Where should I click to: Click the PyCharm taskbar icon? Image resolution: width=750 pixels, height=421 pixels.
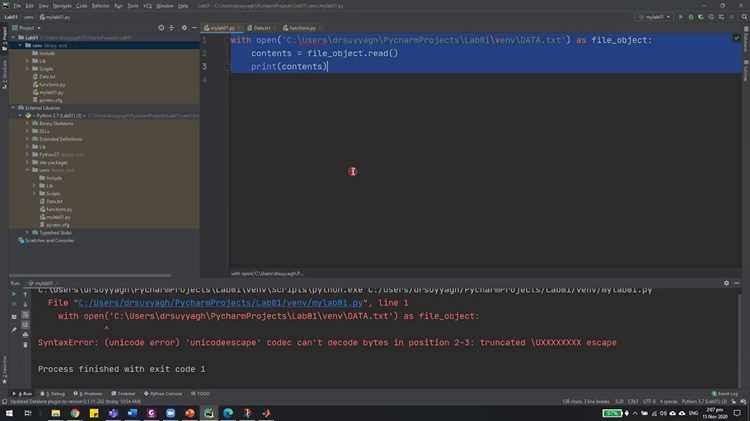tap(209, 413)
